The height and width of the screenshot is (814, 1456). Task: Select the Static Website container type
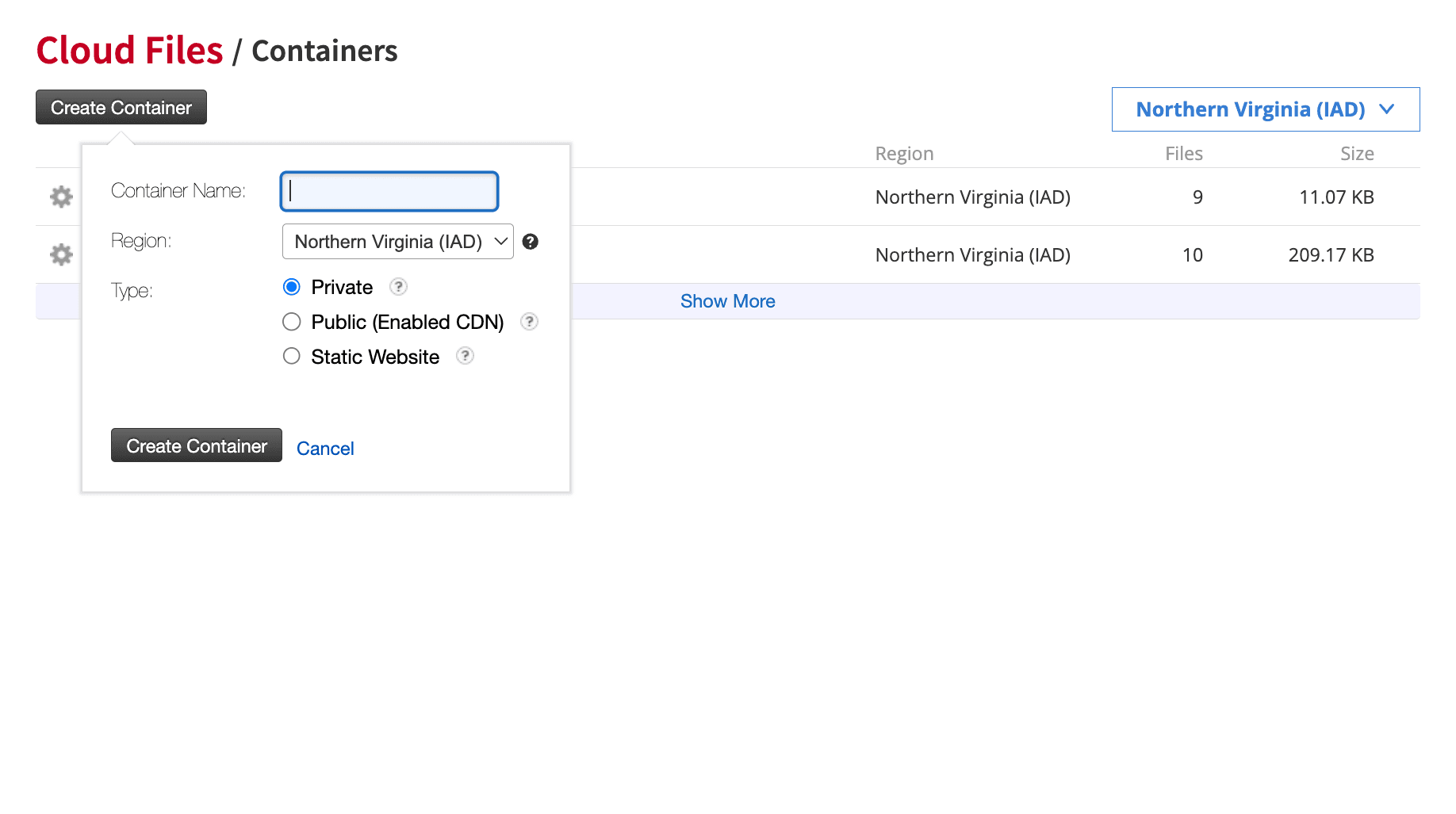(x=291, y=356)
